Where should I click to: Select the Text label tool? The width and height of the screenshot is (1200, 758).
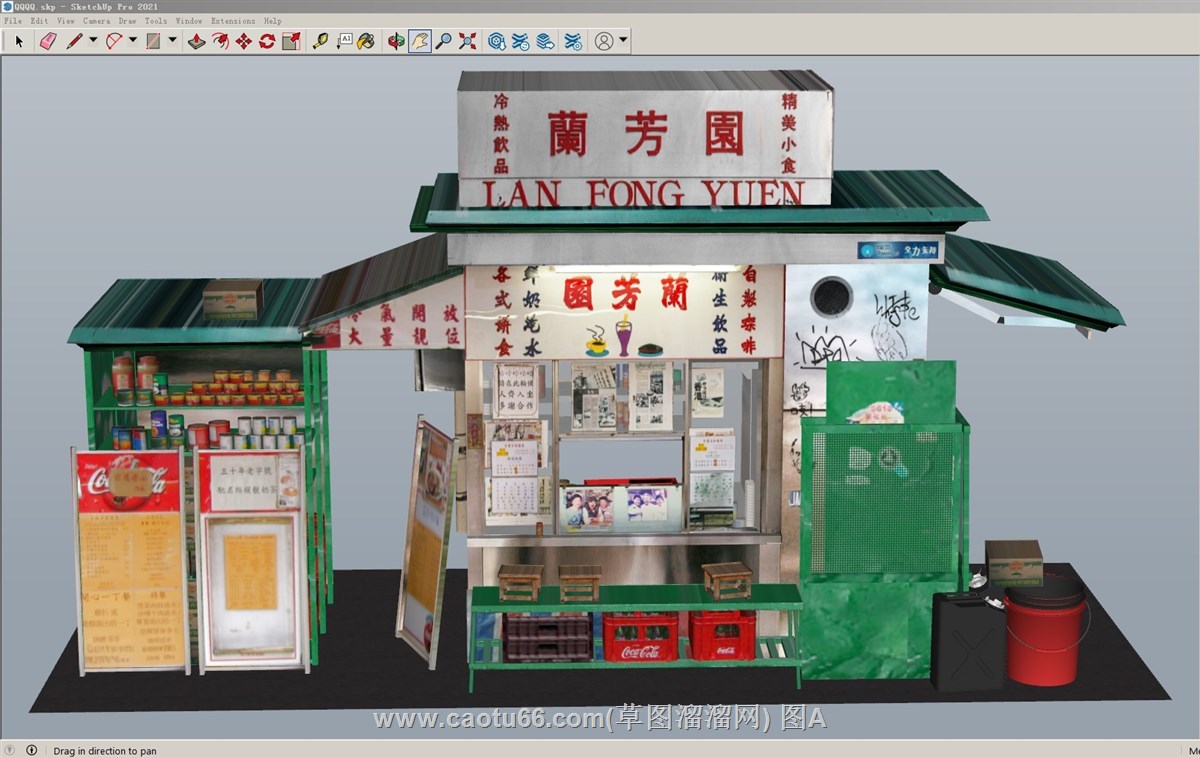click(344, 41)
